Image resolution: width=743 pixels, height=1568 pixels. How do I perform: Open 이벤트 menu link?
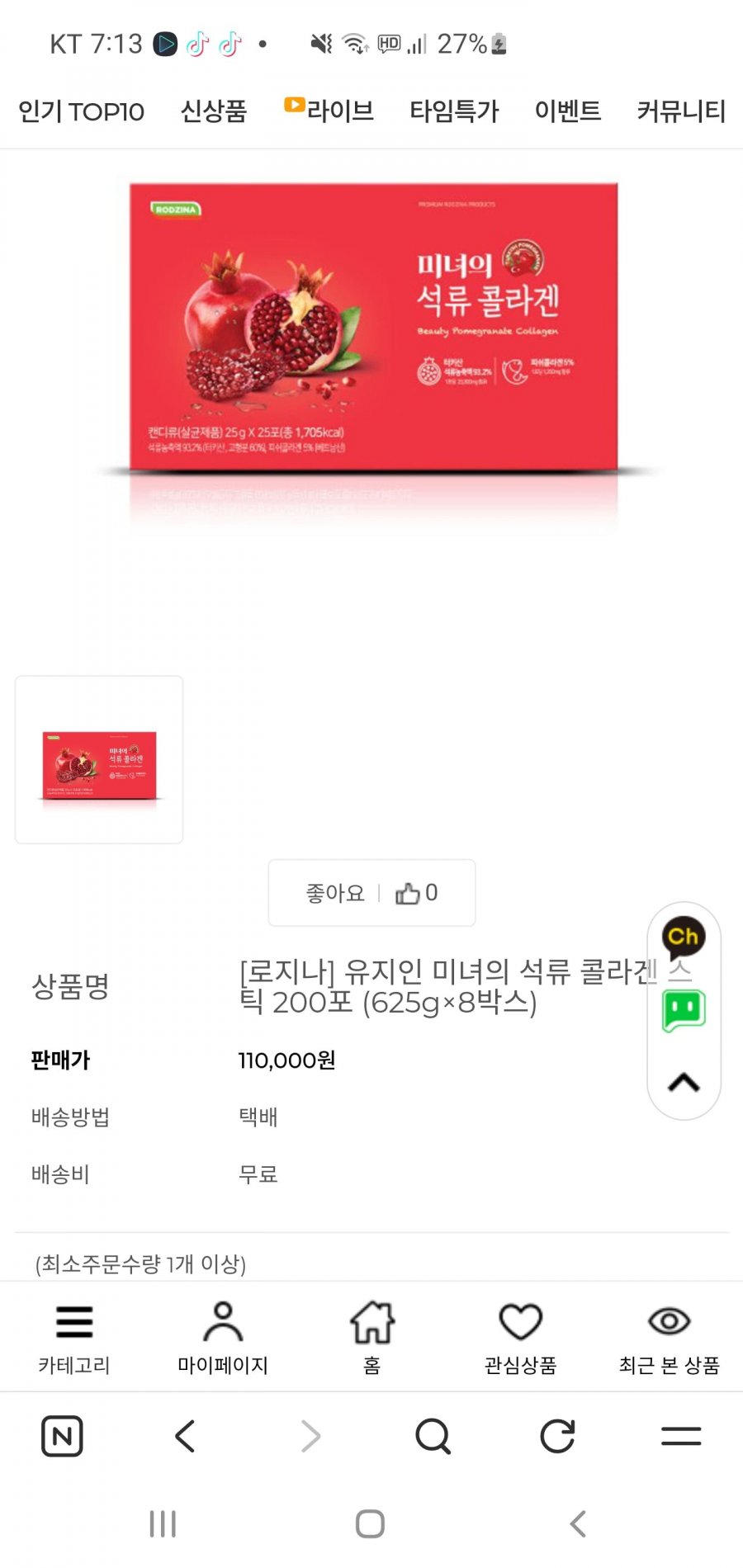pos(568,111)
